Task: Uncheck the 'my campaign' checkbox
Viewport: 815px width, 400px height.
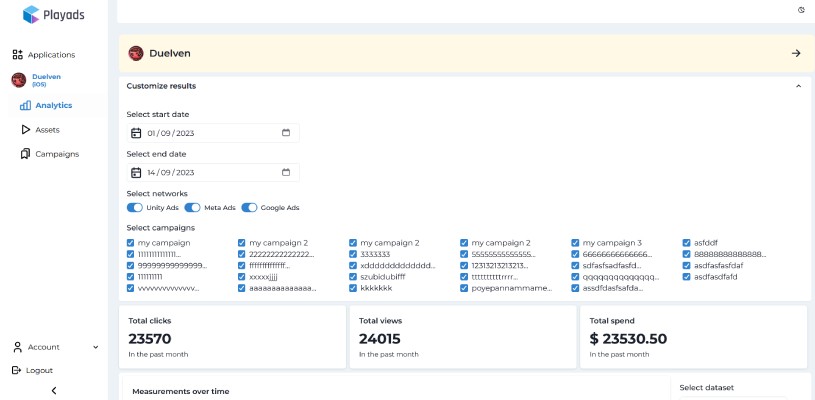Action: pyautogui.click(x=130, y=243)
